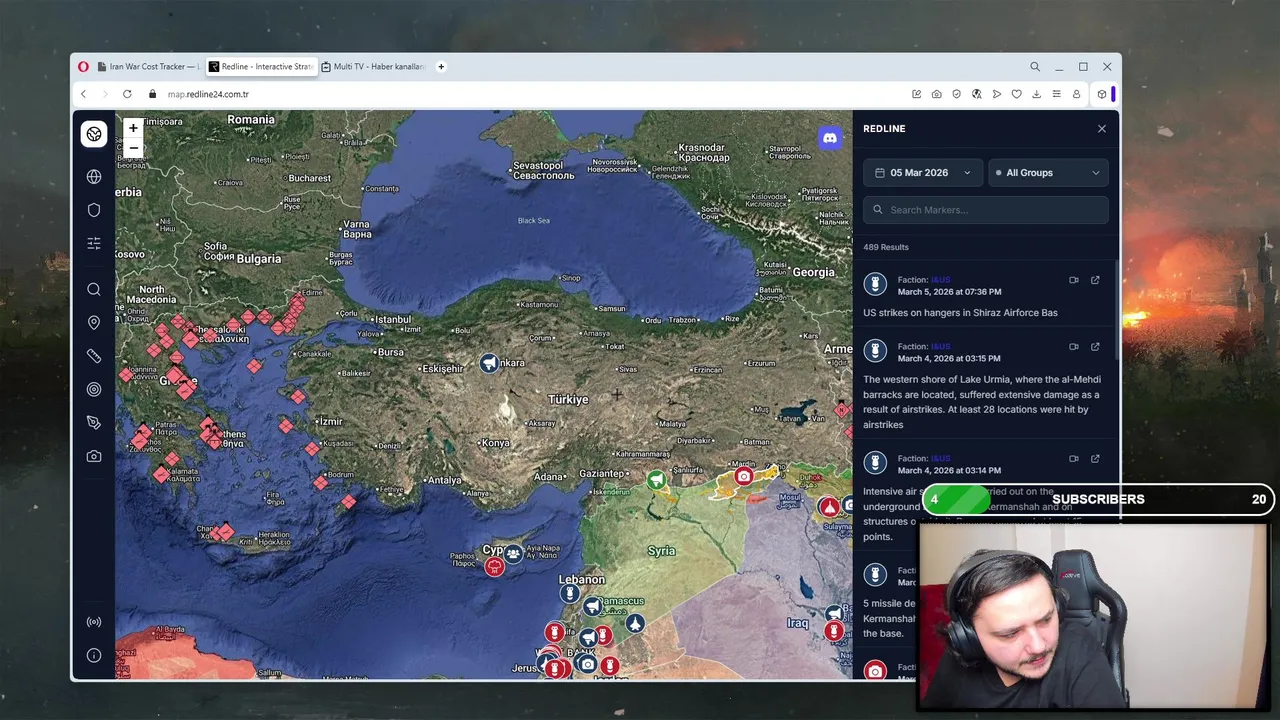The width and height of the screenshot is (1280, 720).
Task: Click the faction icon of 03:15 PM entry
Action: click(x=875, y=352)
